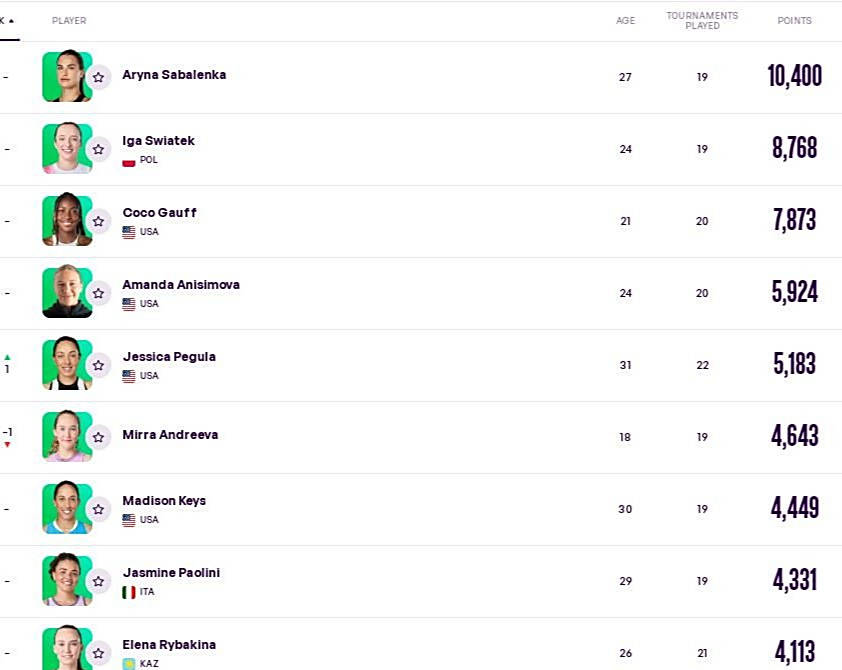Click the star beside Coco Gauff
This screenshot has width=842, height=670.
coord(98,221)
